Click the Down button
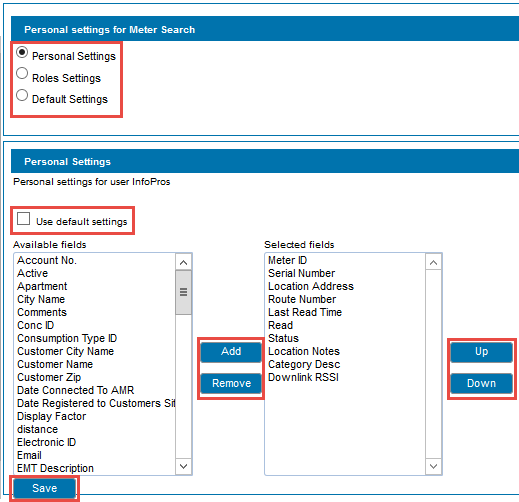 (481, 383)
